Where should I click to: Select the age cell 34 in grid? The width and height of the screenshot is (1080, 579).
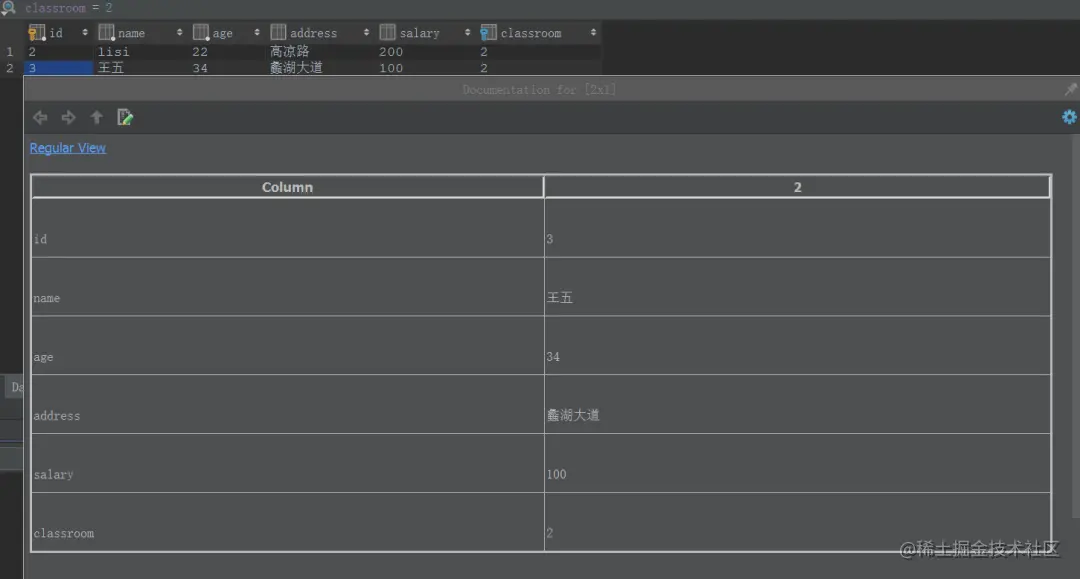pyautogui.click(x=227, y=68)
